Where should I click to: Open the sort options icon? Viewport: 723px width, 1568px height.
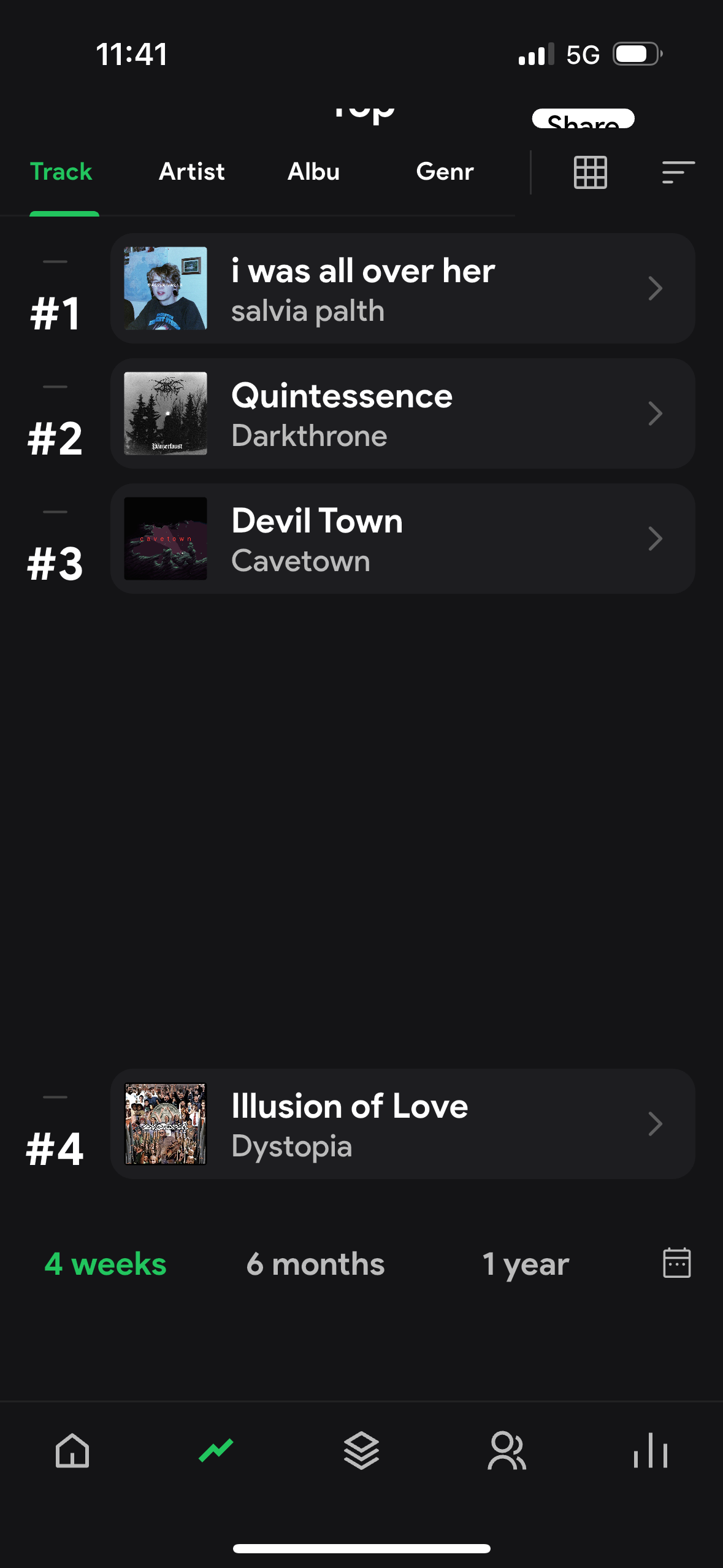point(678,172)
